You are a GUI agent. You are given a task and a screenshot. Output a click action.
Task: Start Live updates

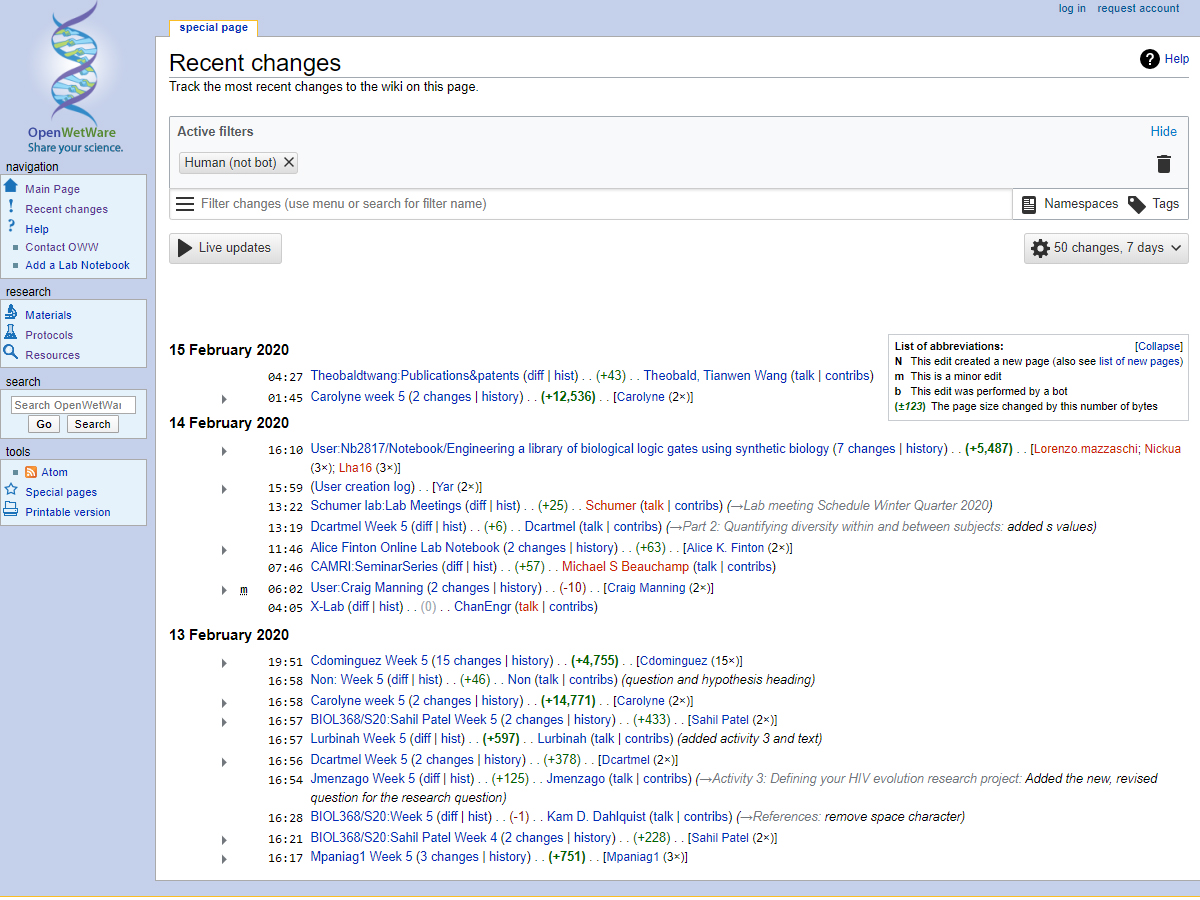225,248
